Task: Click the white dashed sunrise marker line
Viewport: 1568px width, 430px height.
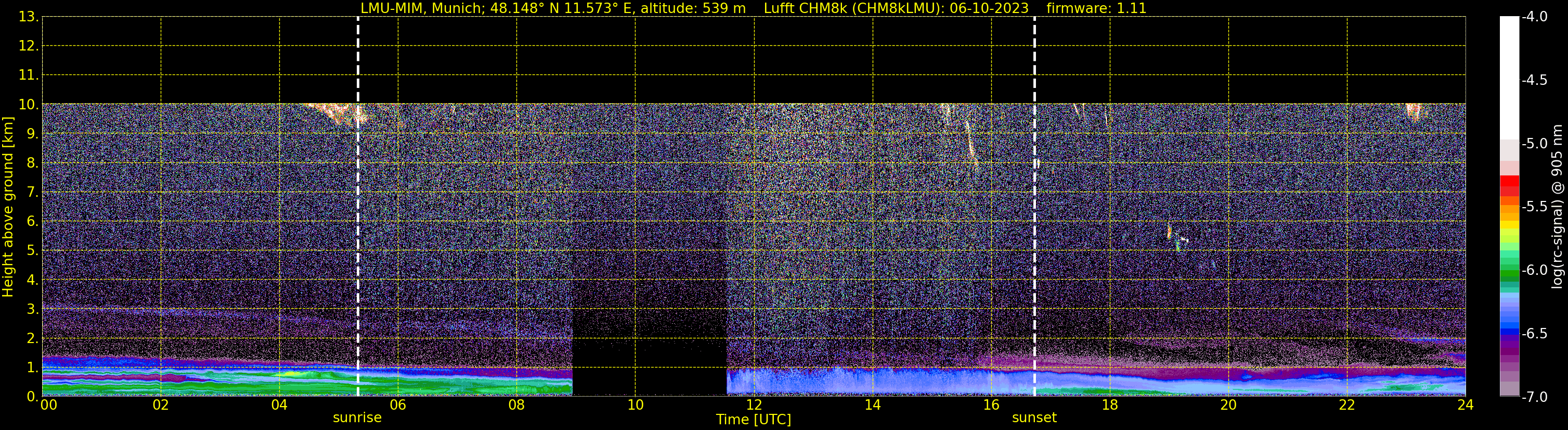Action: pos(358,207)
